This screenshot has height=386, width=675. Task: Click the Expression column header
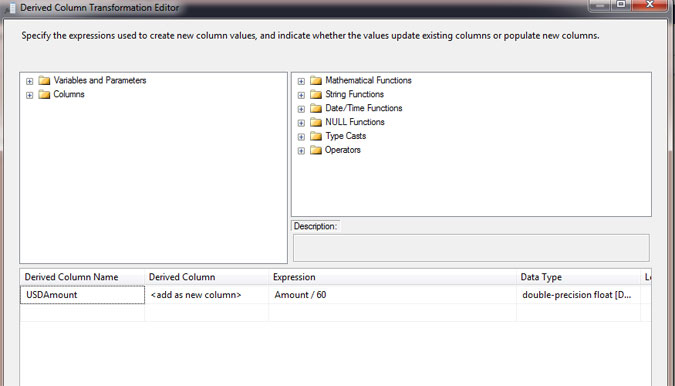click(x=393, y=277)
